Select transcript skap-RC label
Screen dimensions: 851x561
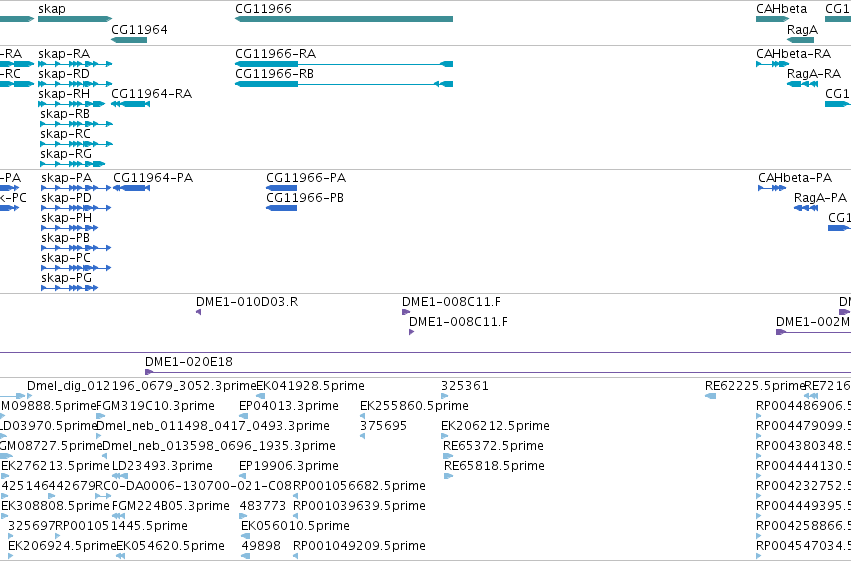coord(65,134)
